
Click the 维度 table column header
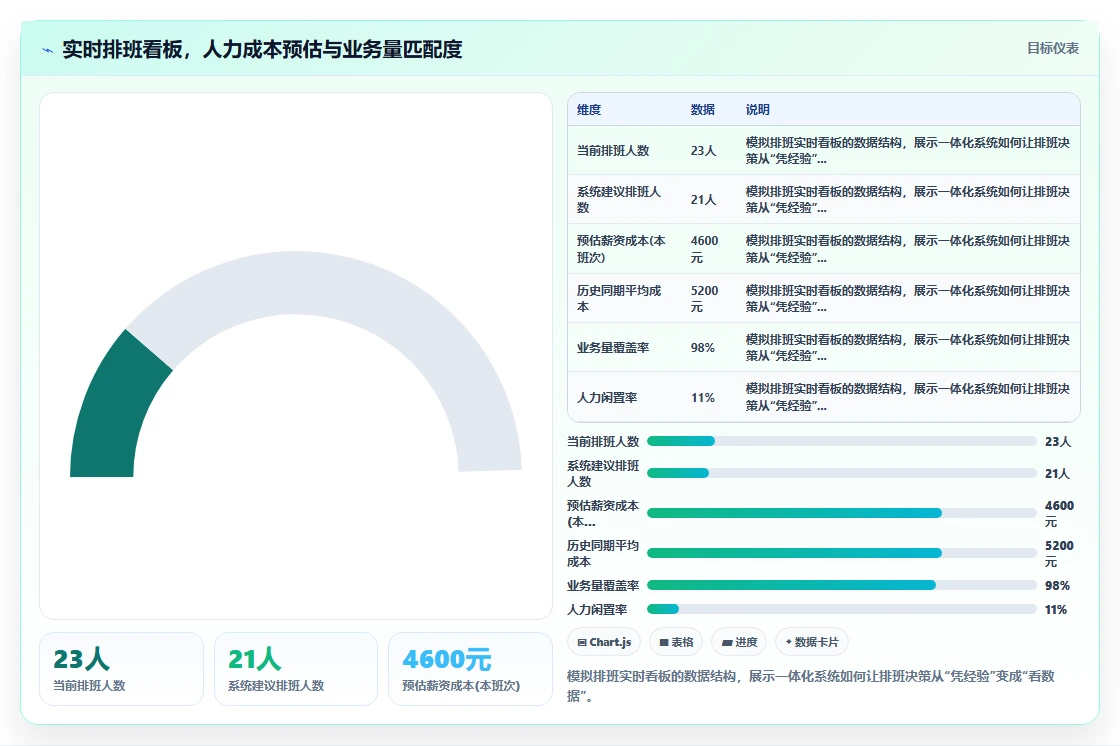click(589, 109)
